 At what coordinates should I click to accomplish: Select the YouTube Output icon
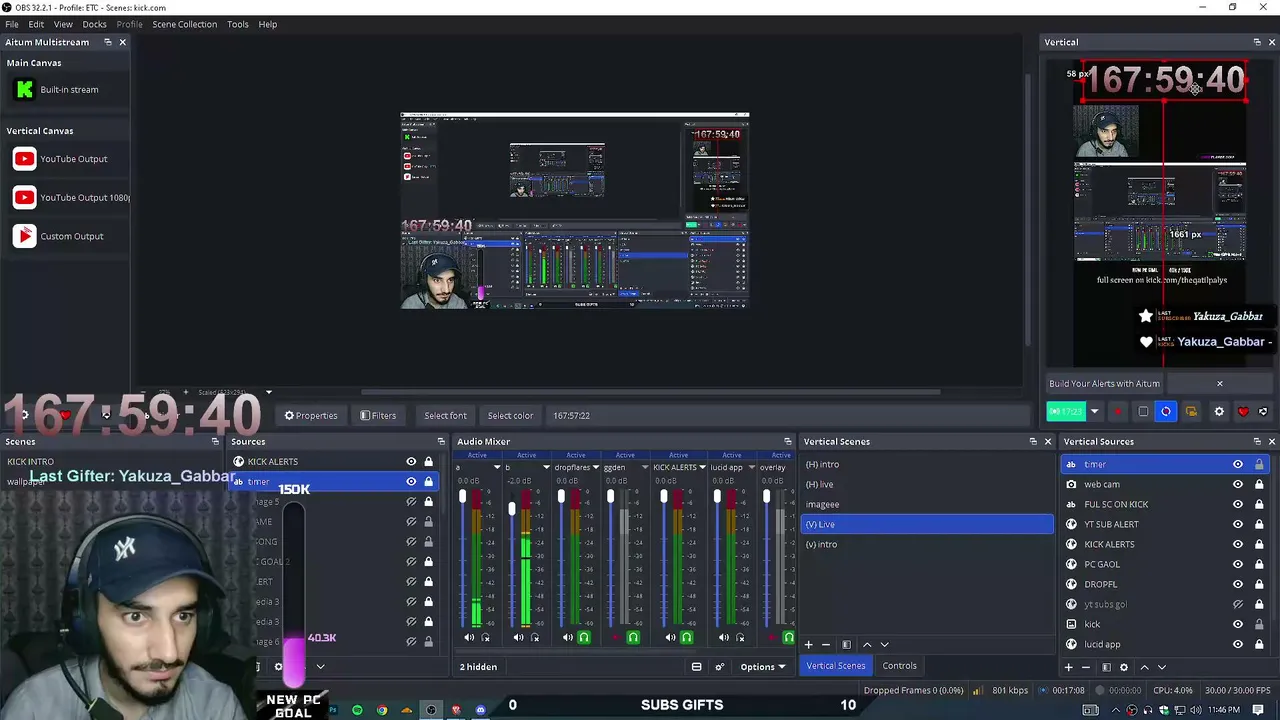24,159
